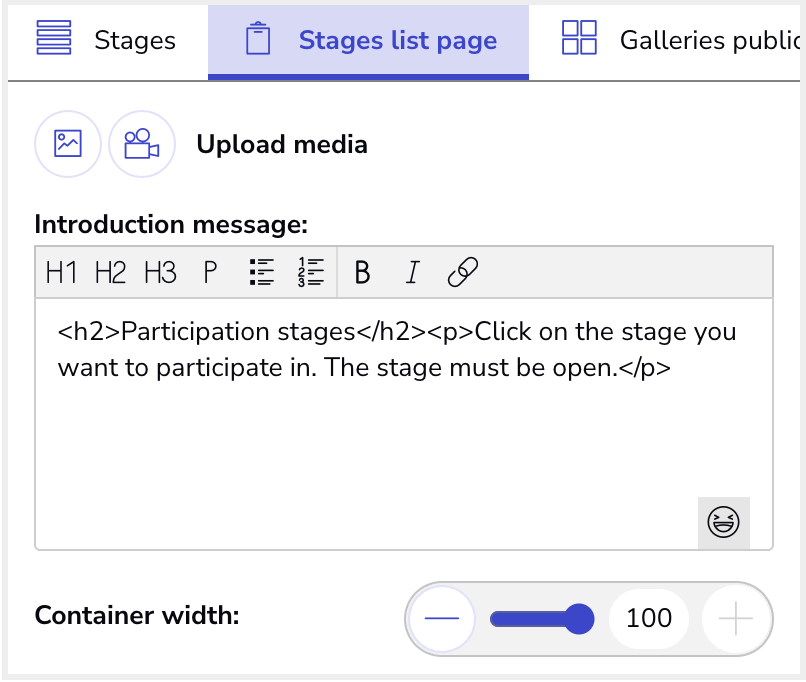Switch to the Galleries public tab
The width and height of the screenshot is (806, 682).
[x=667, y=41]
